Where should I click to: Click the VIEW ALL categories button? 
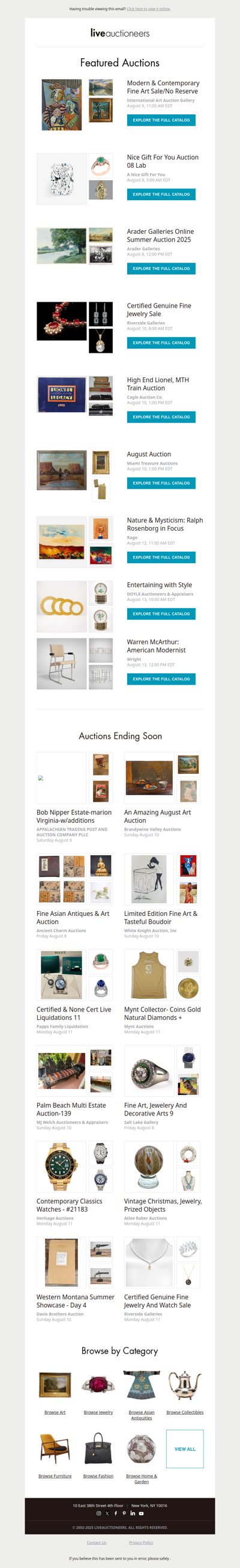pos(185,1450)
